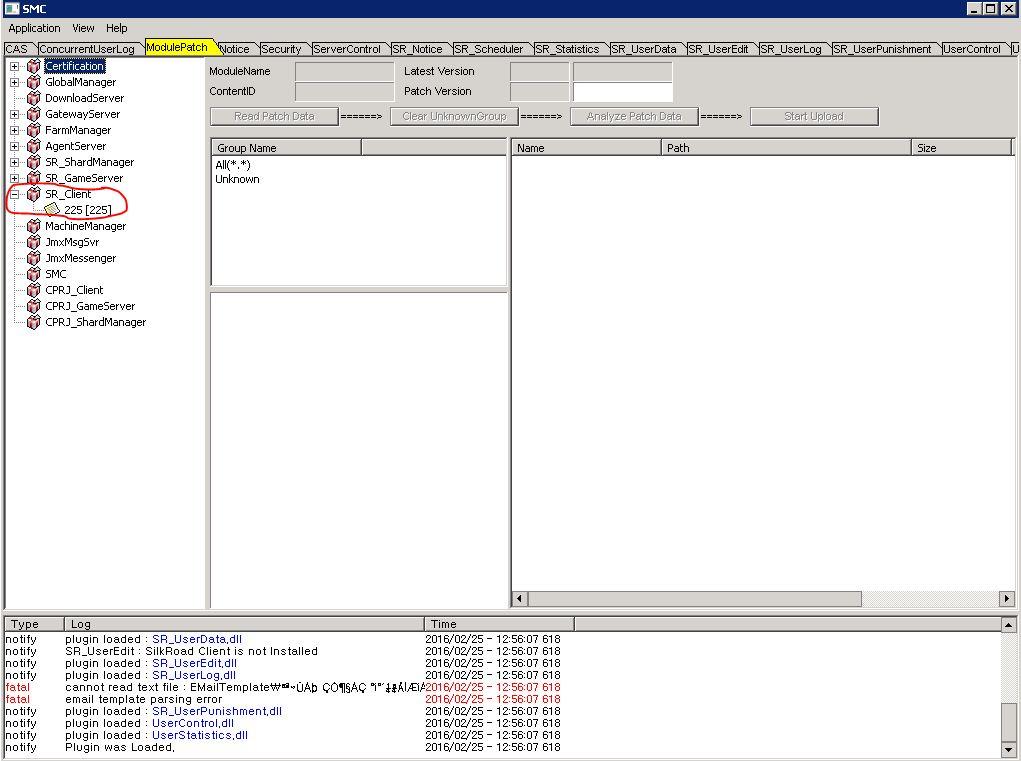1021x761 pixels.
Task: Click the Certification module package icon
Action: pyautogui.click(x=34, y=66)
